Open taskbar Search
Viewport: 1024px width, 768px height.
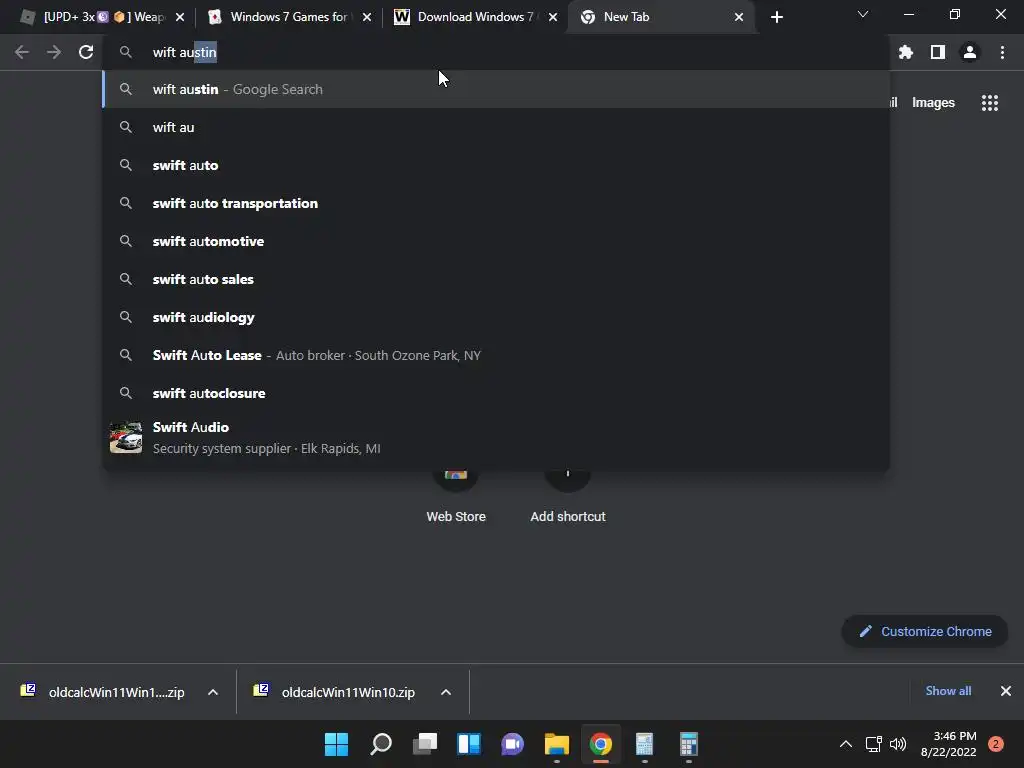coord(381,744)
